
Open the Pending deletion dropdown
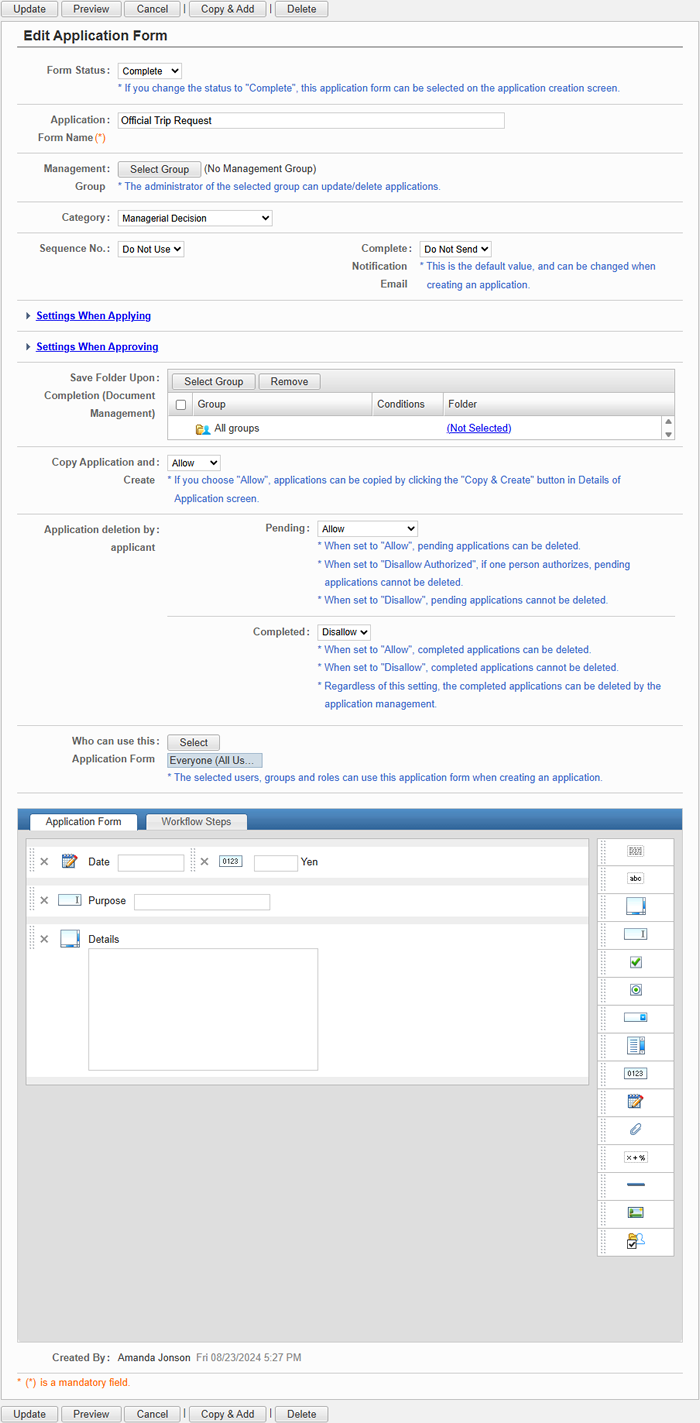[x=367, y=529]
